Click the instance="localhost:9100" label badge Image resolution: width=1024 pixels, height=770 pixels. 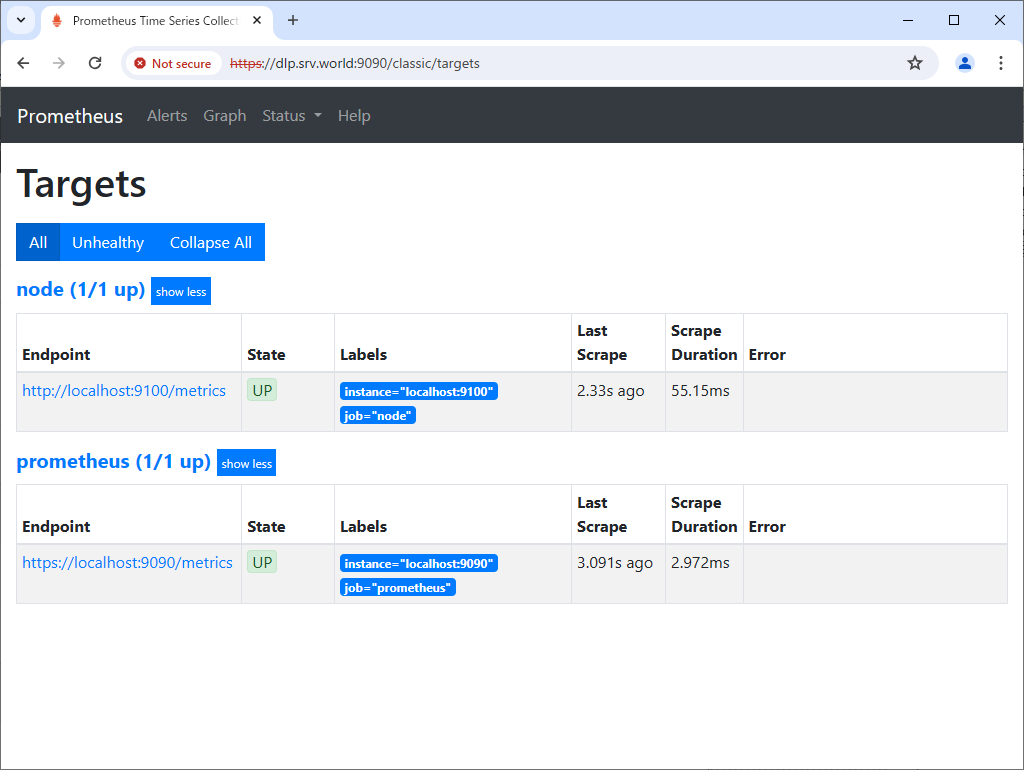coord(419,391)
